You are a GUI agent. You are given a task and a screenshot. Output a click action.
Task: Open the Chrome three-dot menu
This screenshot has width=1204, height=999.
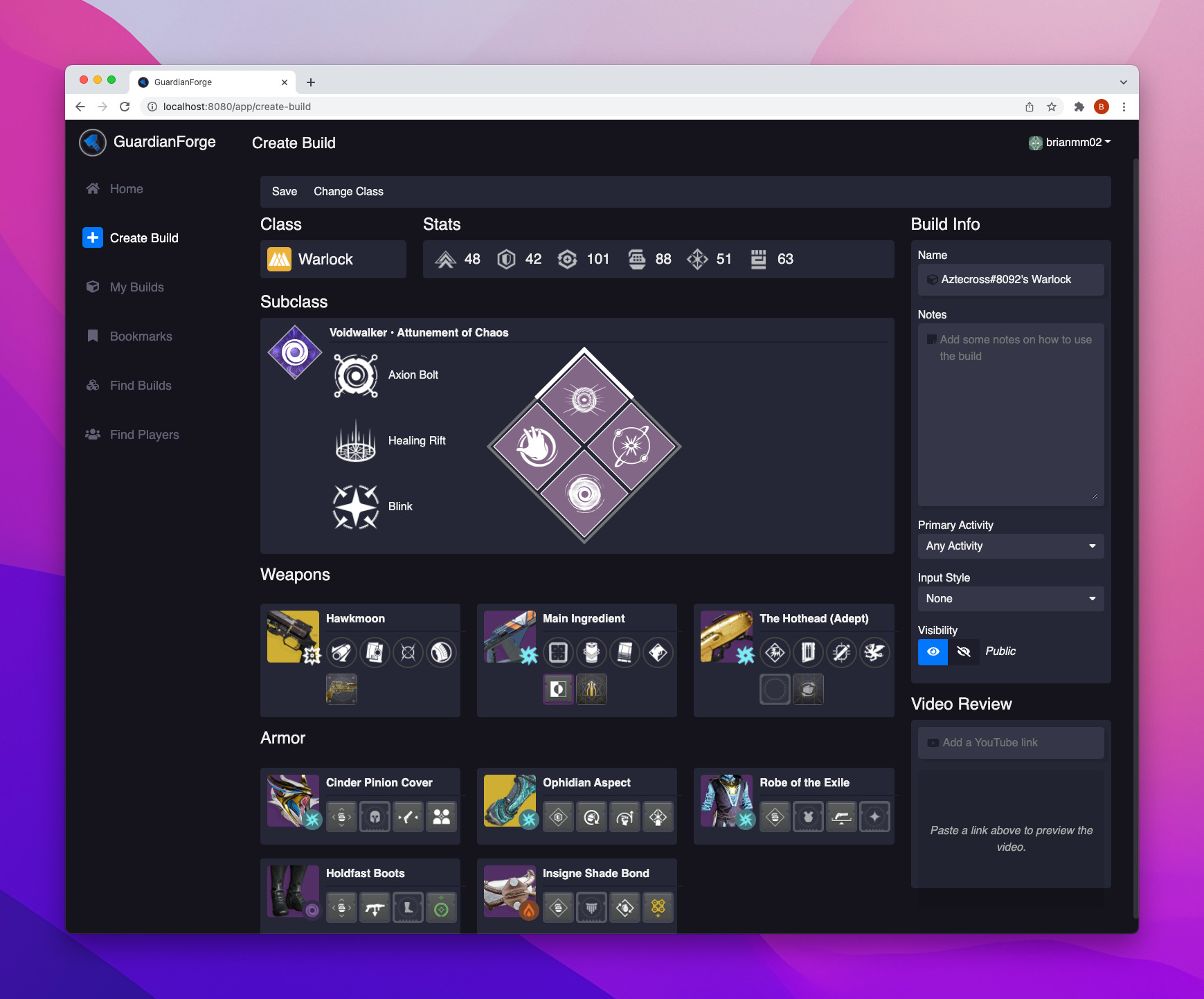point(1124,107)
